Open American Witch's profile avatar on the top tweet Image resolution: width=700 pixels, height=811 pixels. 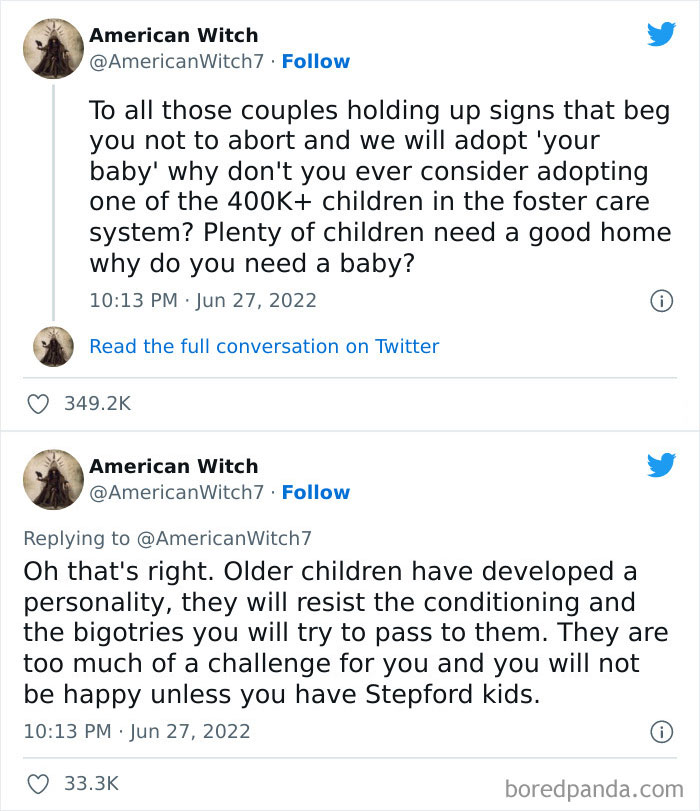[52, 47]
